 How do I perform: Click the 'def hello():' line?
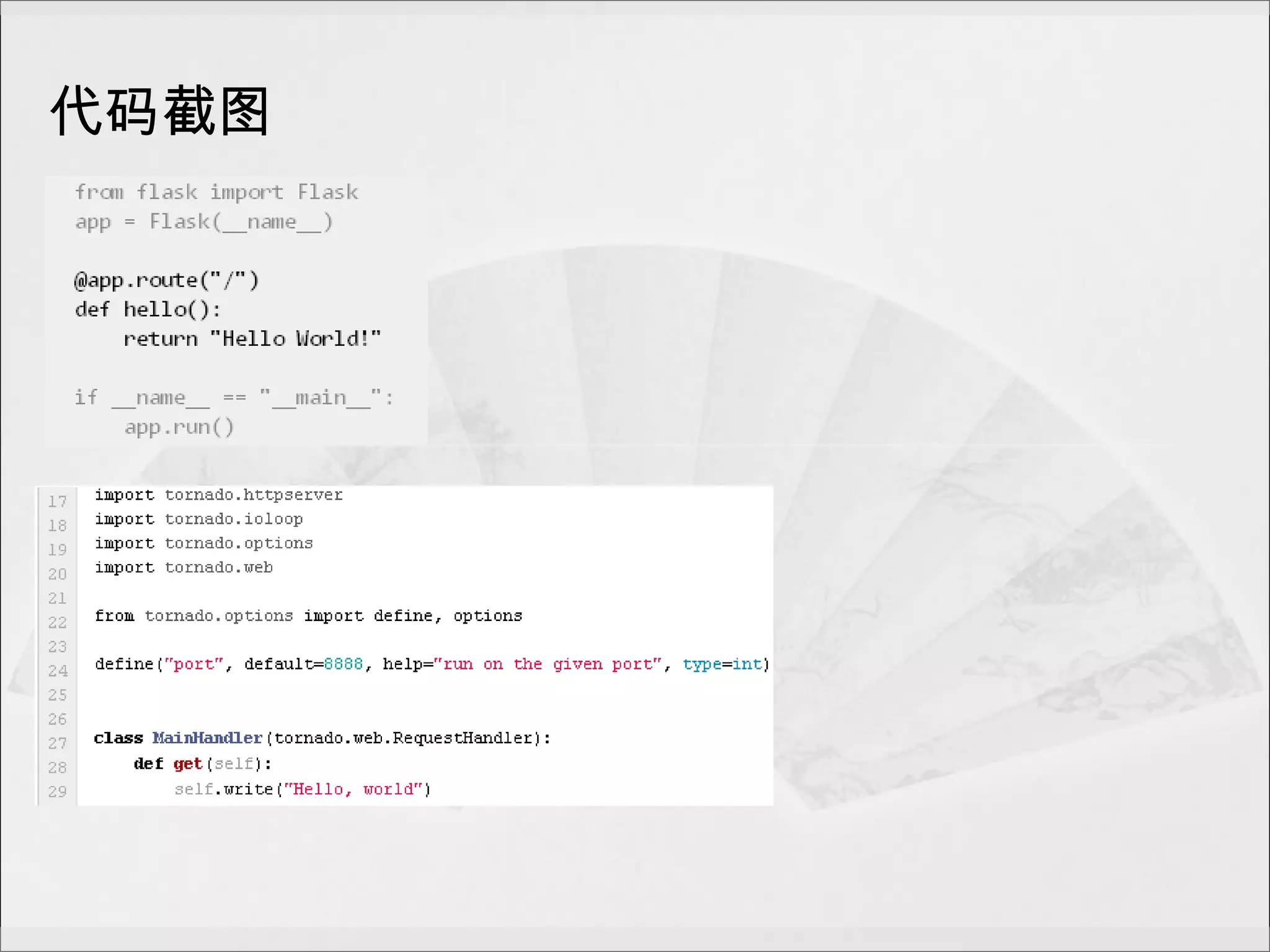coord(148,309)
